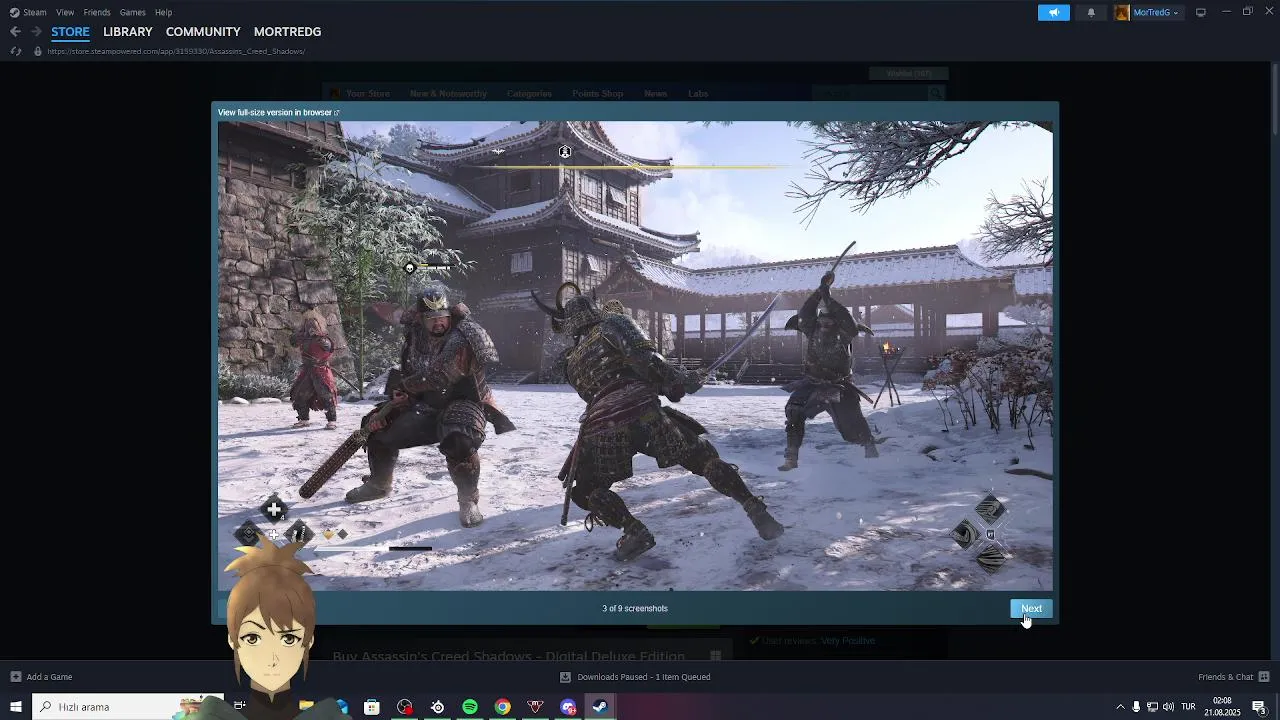The image size is (1280, 720).
Task: Click the store URL address text
Action: tap(176, 51)
